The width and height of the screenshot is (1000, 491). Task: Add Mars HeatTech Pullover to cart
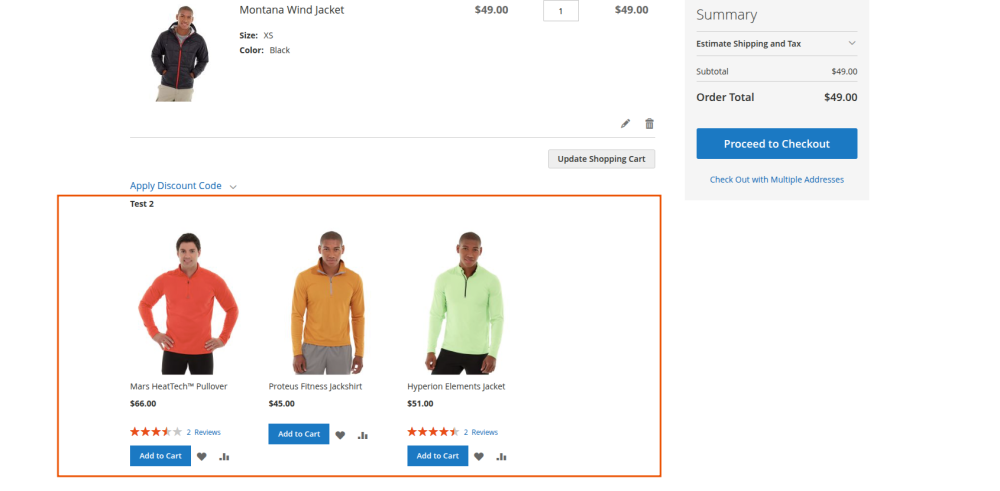[x=160, y=456]
